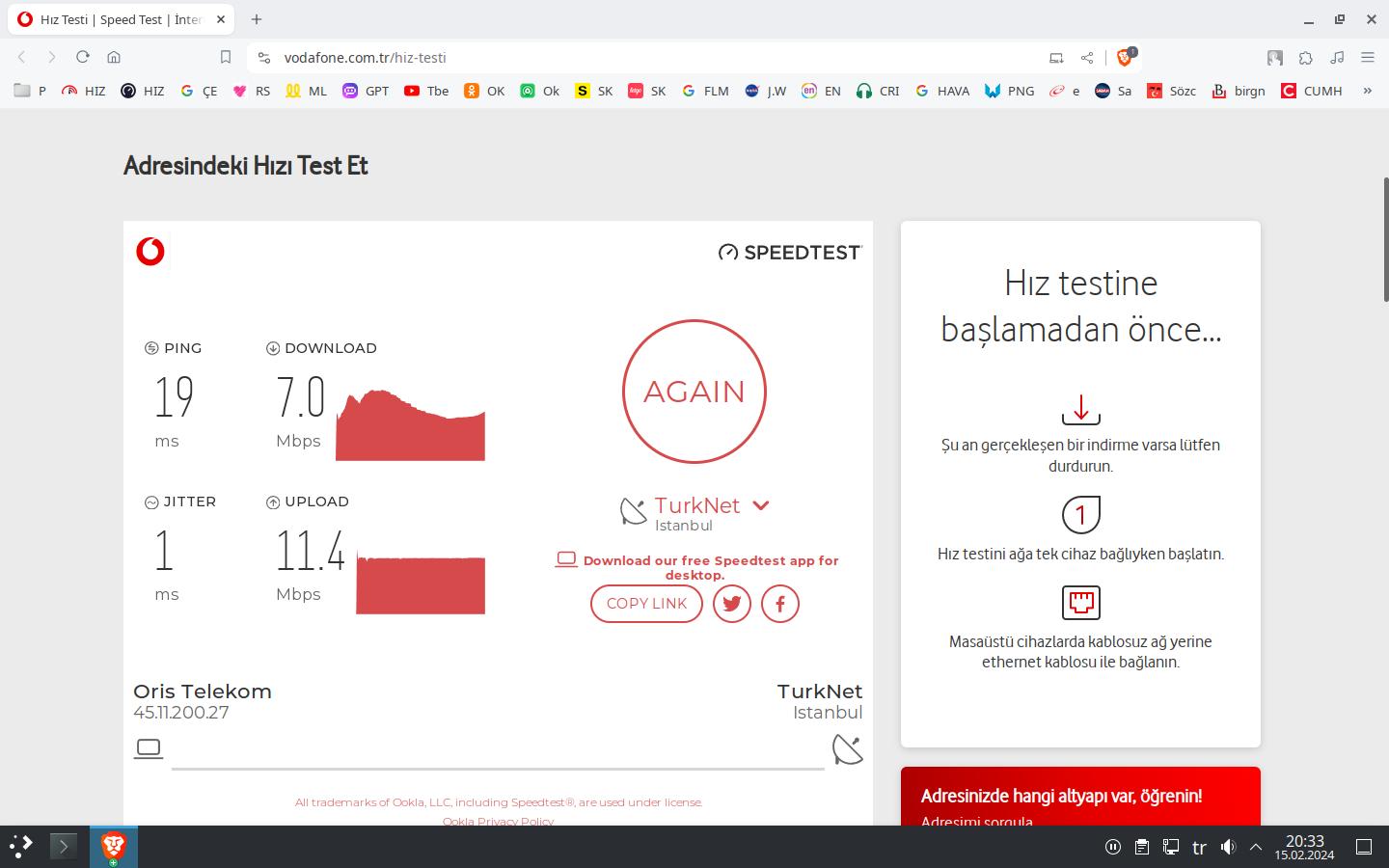
Task: Click the COPY LINK button
Action: tap(646, 604)
